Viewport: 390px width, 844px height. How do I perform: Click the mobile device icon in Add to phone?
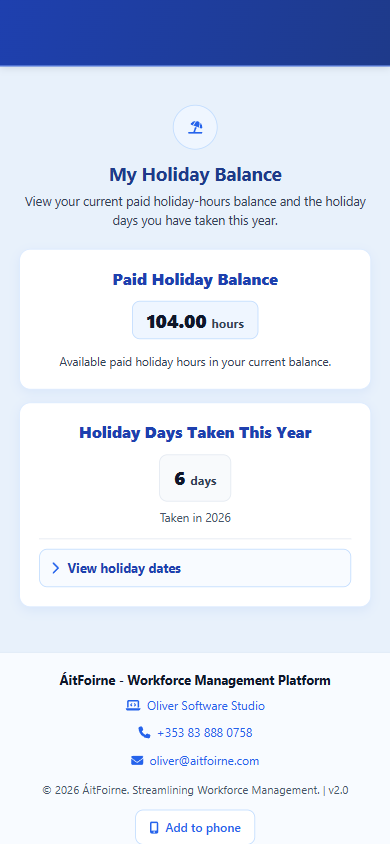(x=154, y=828)
